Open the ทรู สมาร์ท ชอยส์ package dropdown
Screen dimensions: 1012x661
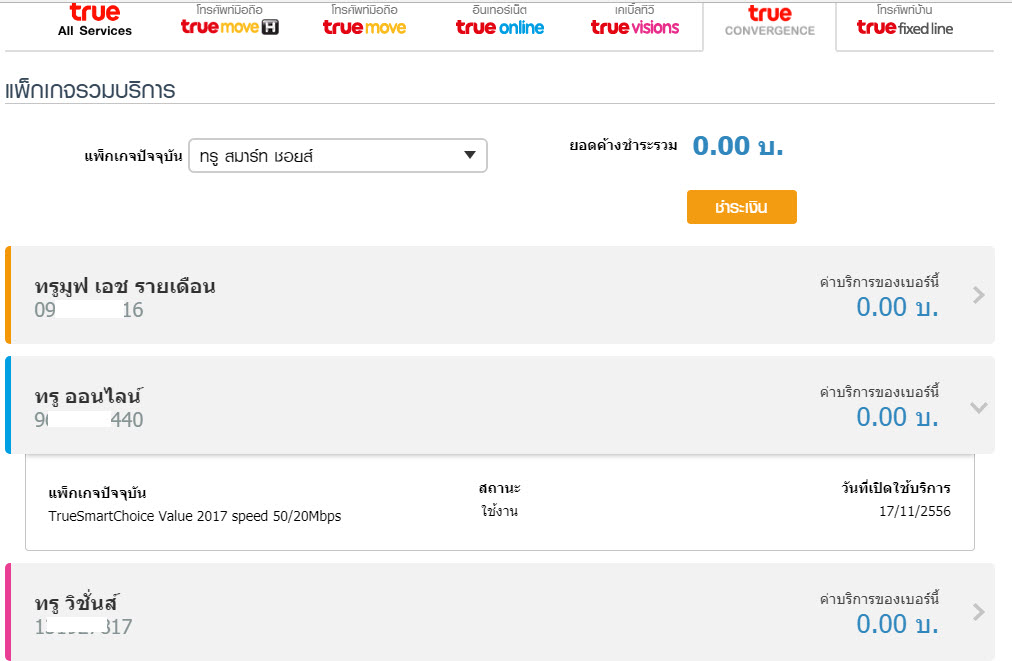338,156
